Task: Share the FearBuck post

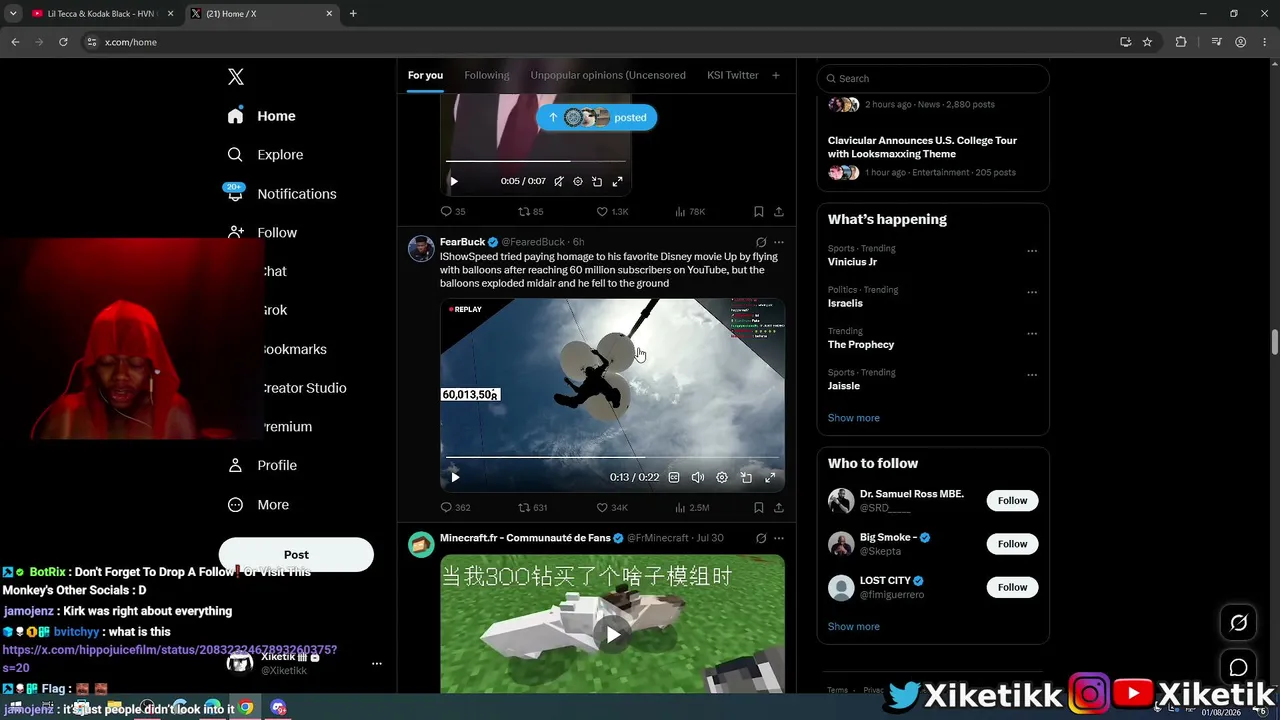Action: (x=779, y=508)
